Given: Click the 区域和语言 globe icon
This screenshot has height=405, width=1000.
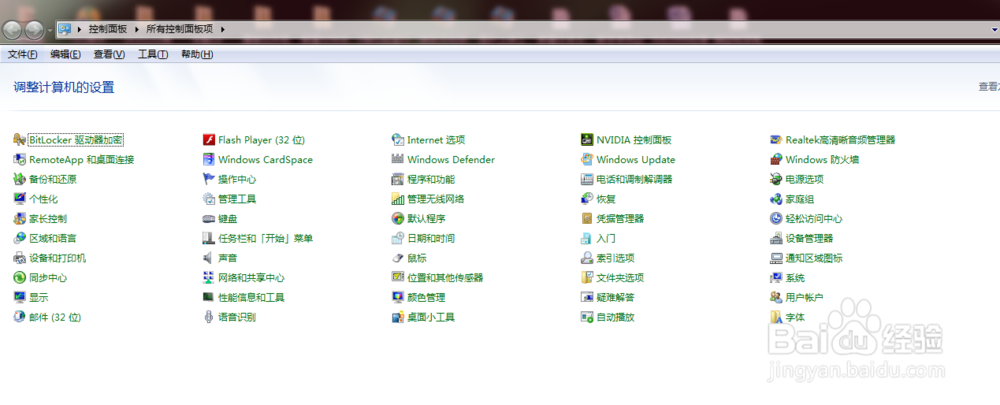Looking at the screenshot, I should [x=19, y=239].
